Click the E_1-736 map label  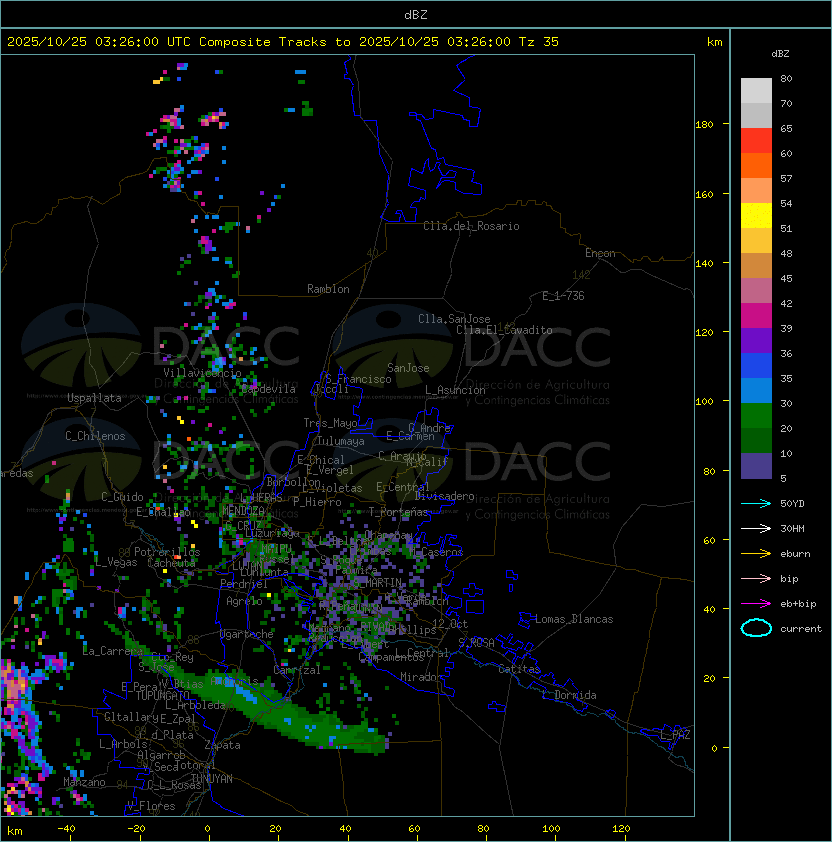click(x=563, y=296)
